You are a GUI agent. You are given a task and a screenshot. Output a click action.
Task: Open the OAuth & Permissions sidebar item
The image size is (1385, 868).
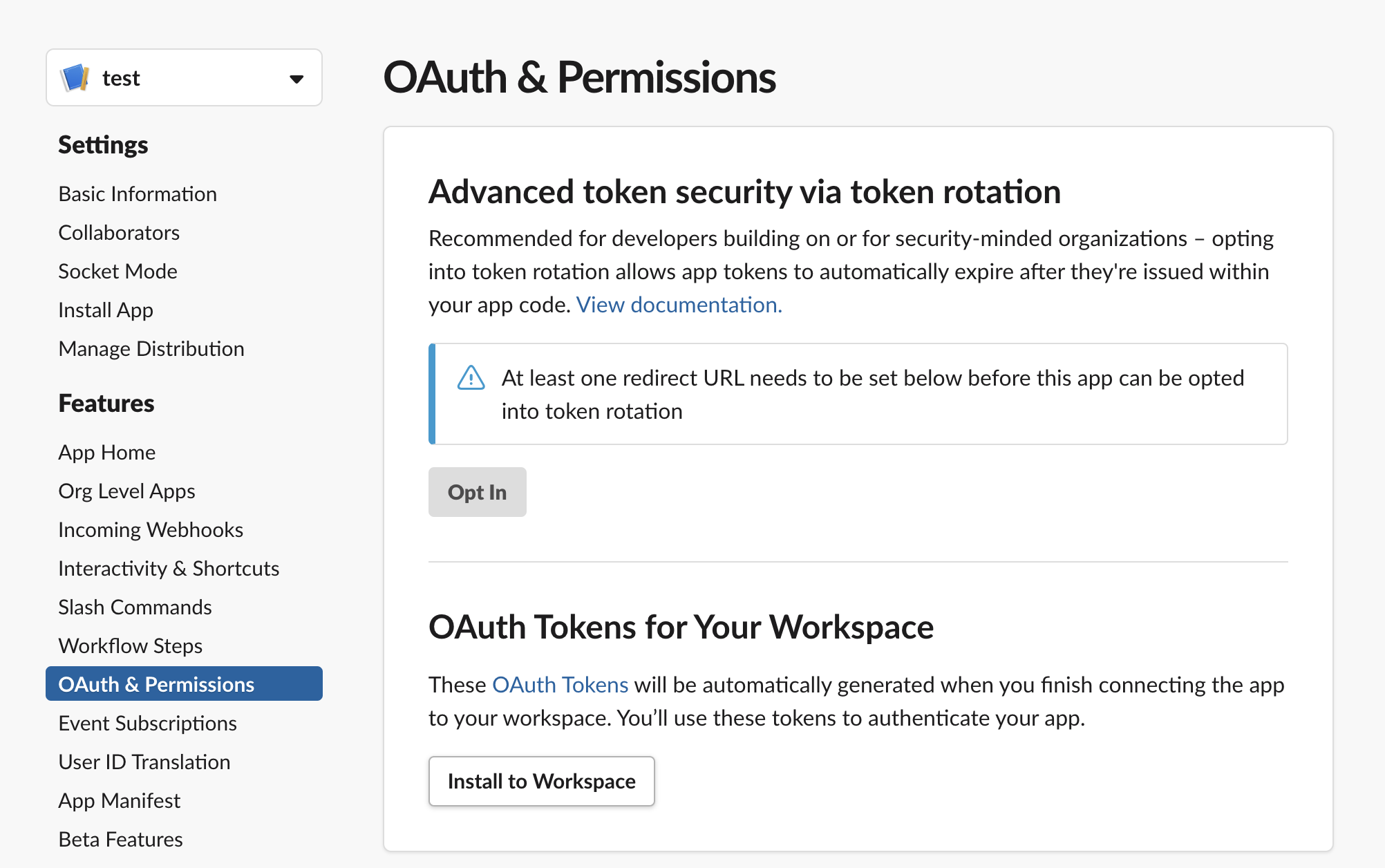(x=156, y=683)
